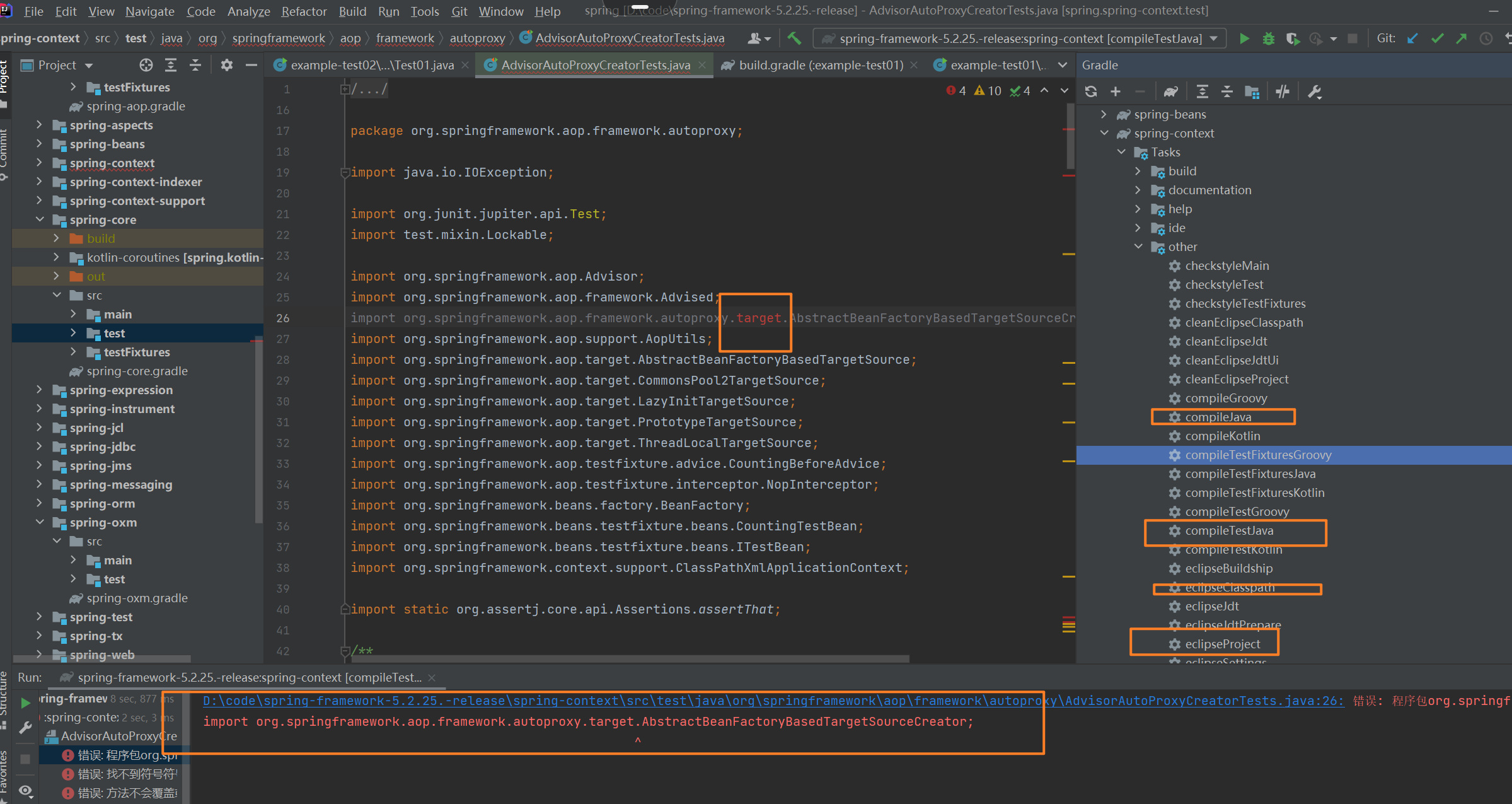Click the editor horizontal scrollbar
1512x804 pixels.
tap(630, 658)
